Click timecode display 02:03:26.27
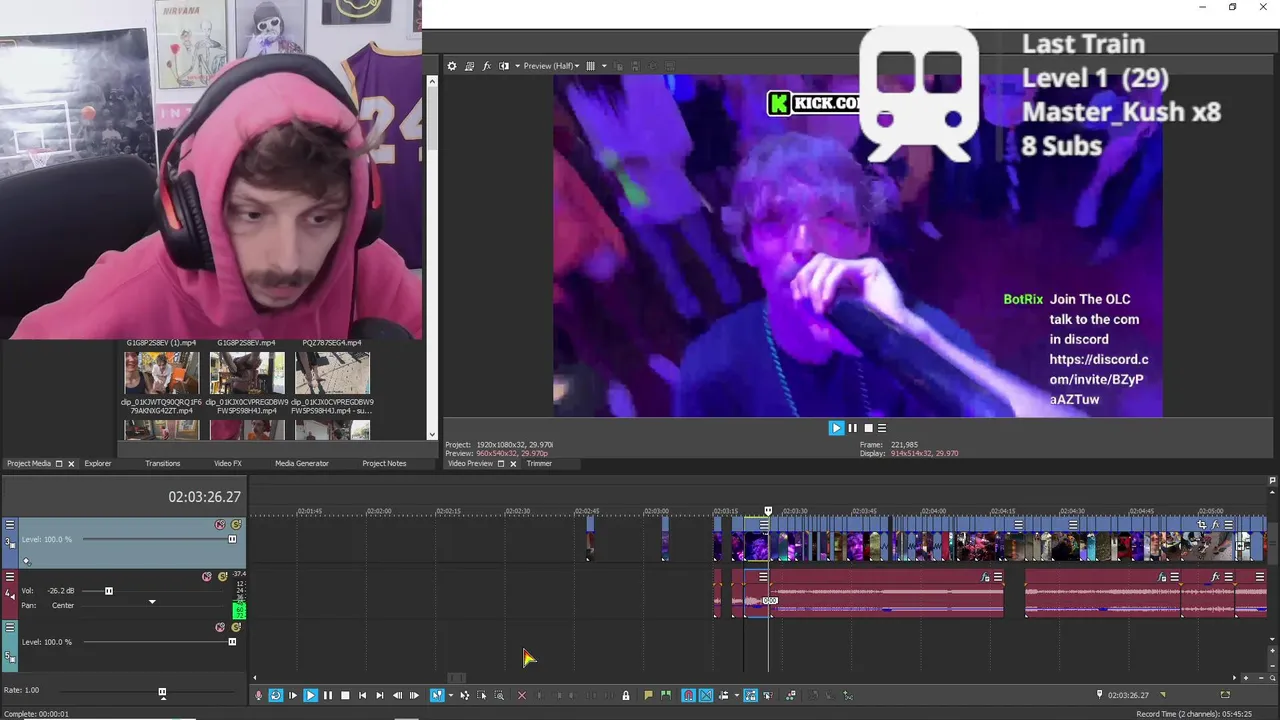This screenshot has height=720, width=1280. click(x=204, y=497)
